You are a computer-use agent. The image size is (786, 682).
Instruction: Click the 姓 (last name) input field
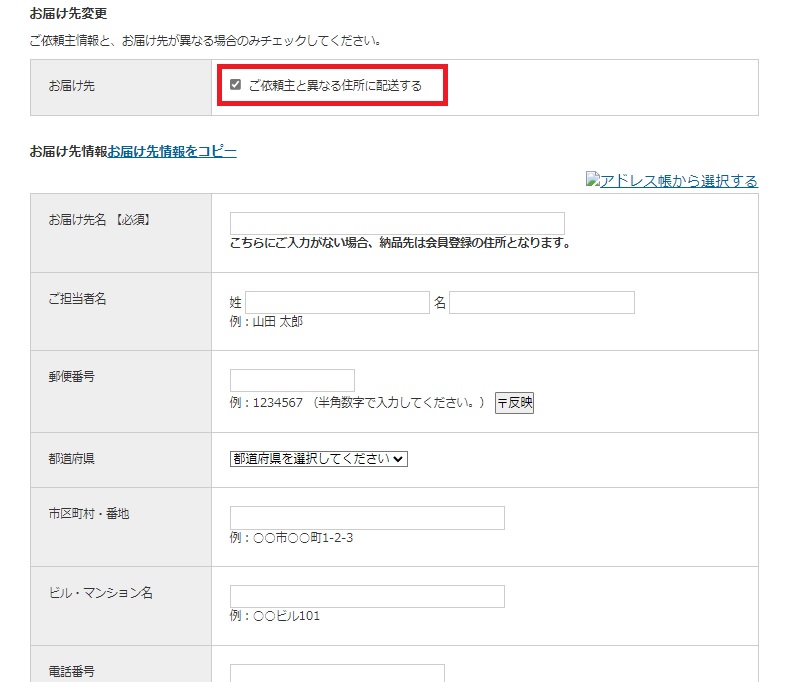click(x=337, y=302)
